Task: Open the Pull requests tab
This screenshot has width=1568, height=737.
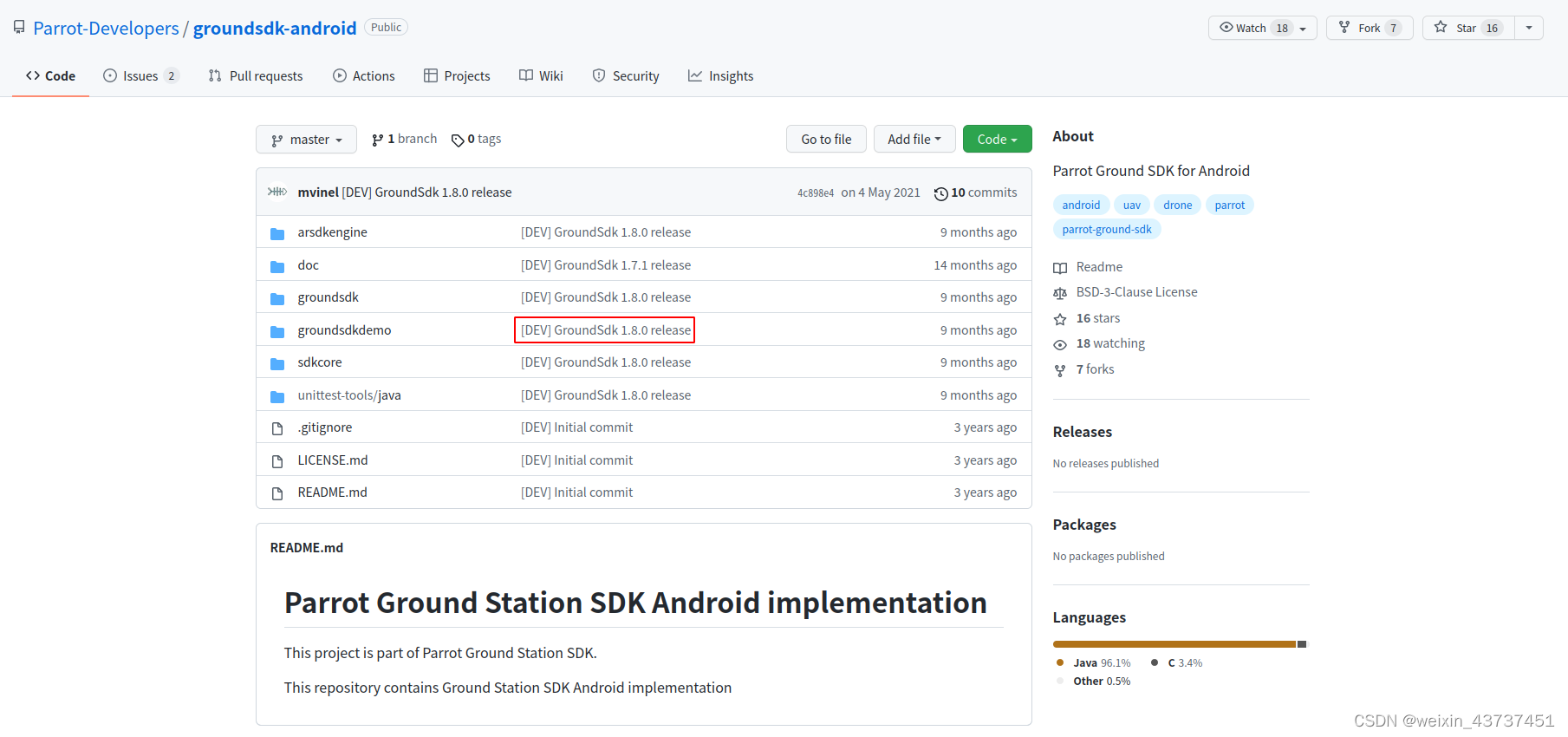Action: pyautogui.click(x=256, y=76)
